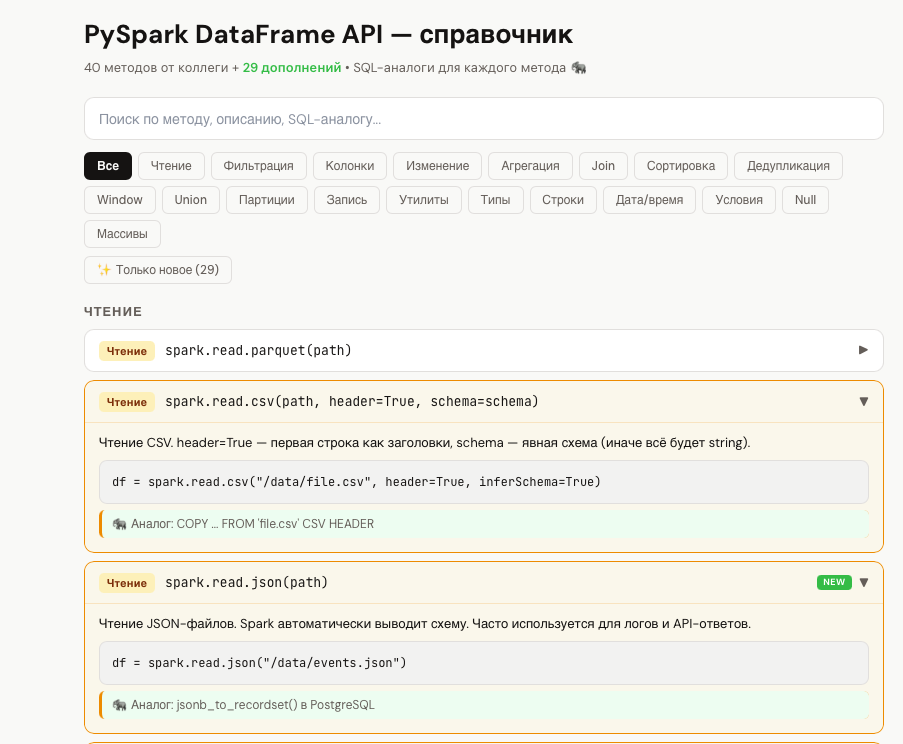Collapse the spark.read.csv method card

click(x=863, y=401)
